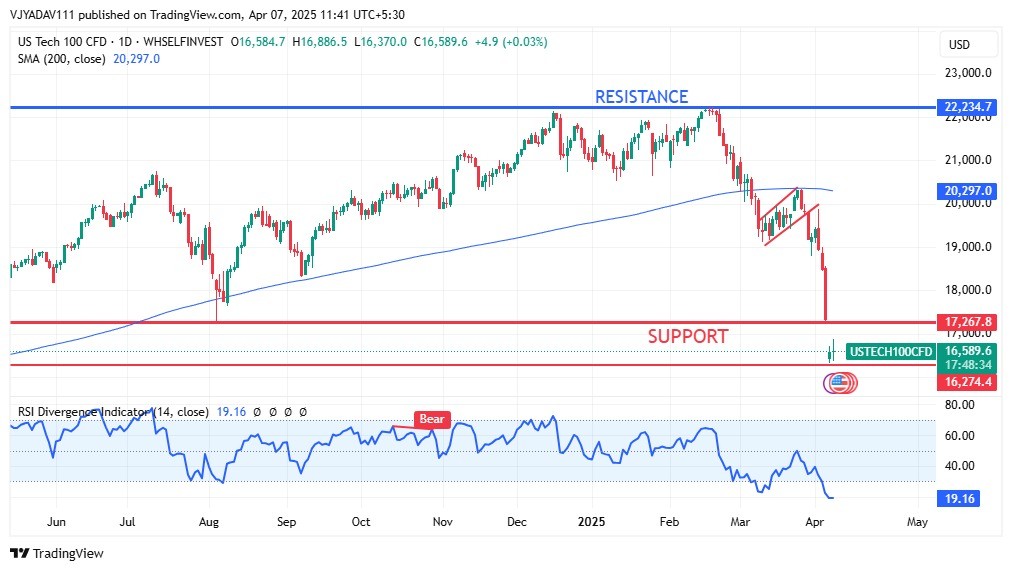This screenshot has width=1012, height=571.
Task: Select the SUPPORT text label
Action: coord(687,337)
